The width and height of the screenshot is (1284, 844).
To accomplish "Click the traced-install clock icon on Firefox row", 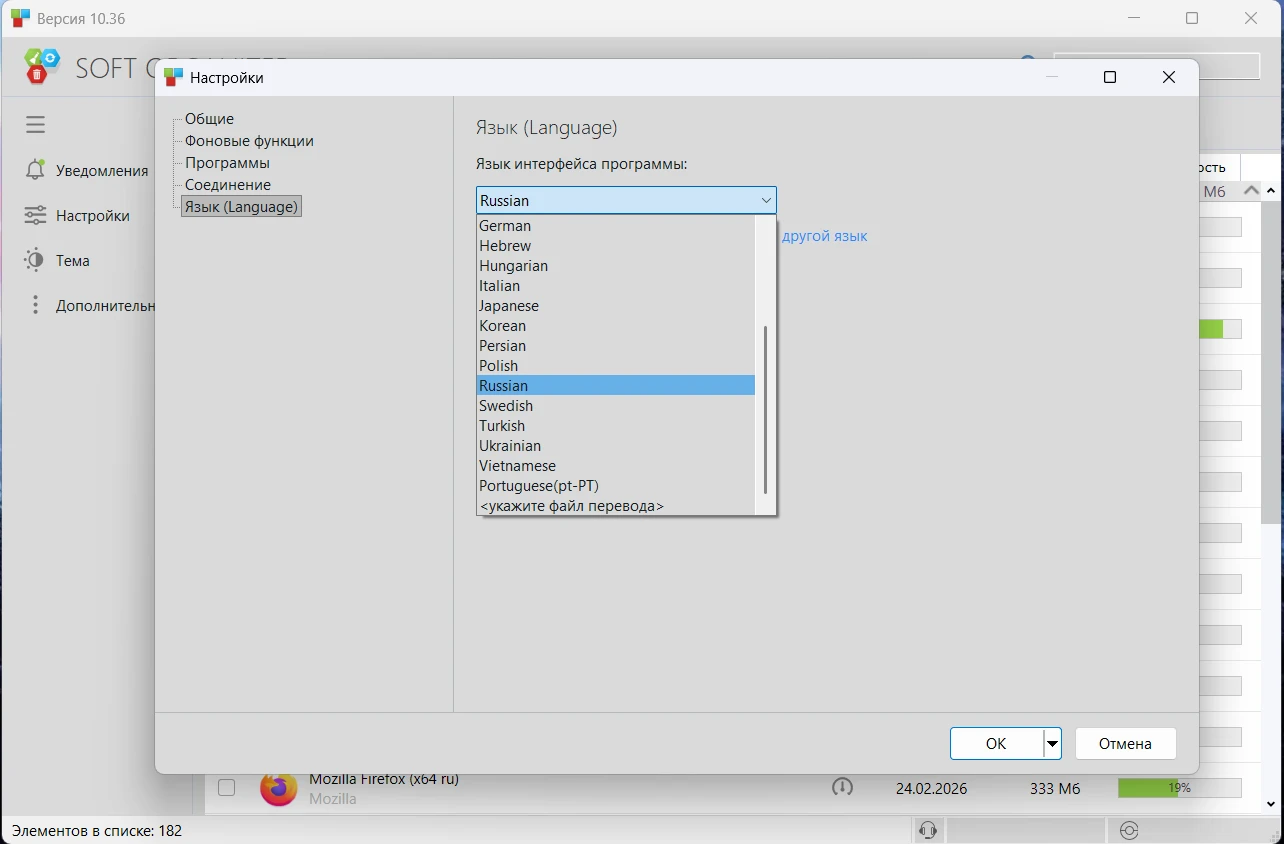I will click(x=842, y=788).
